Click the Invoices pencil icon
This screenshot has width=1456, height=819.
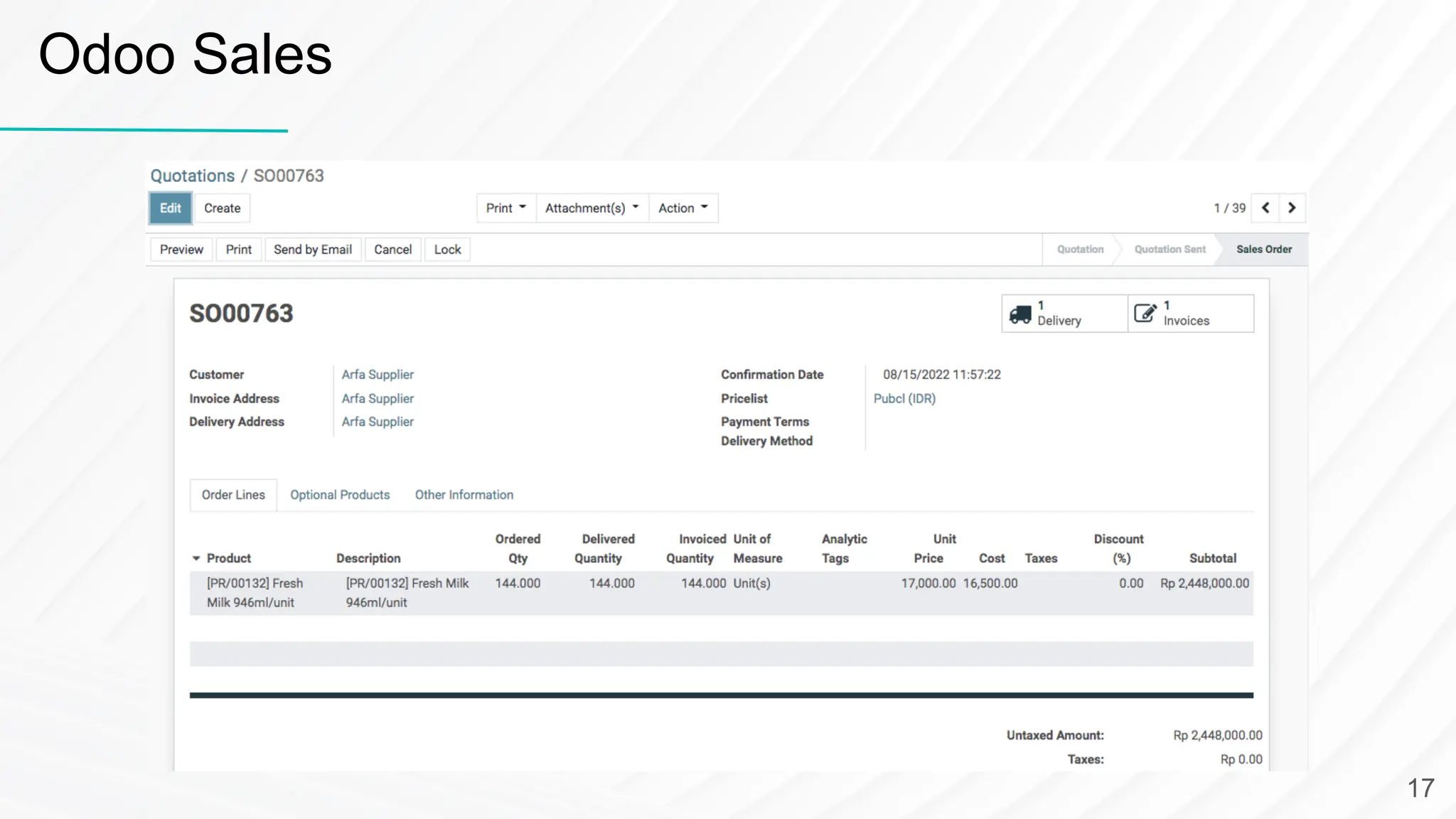[1145, 314]
